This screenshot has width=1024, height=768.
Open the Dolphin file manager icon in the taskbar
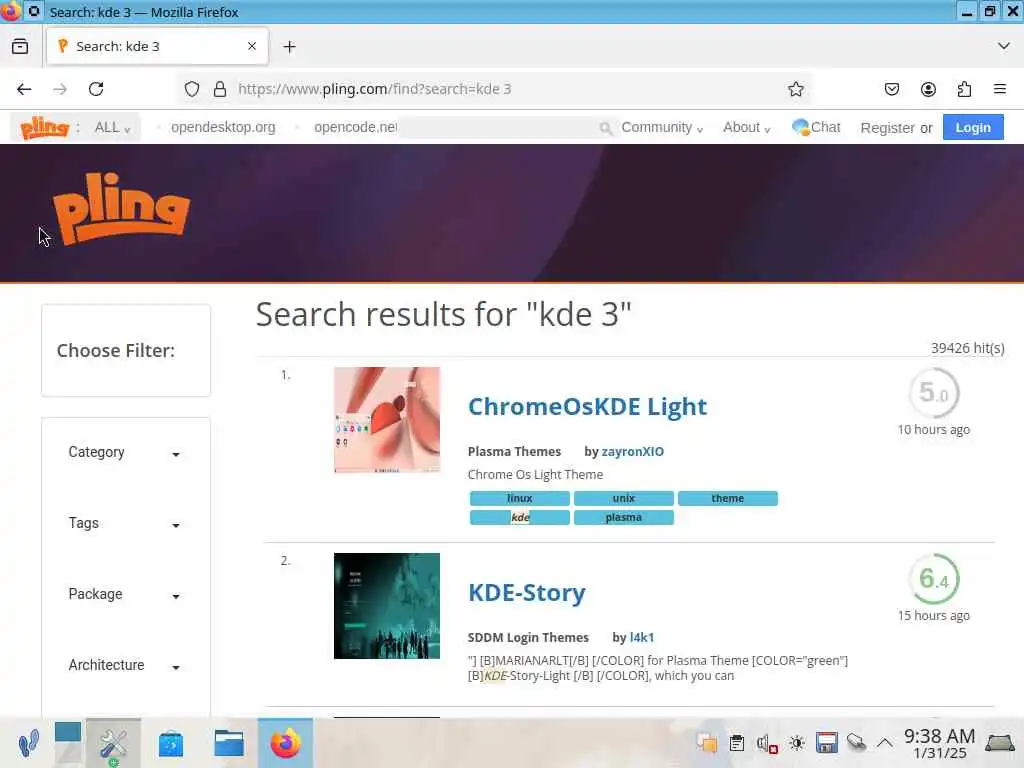coord(229,743)
